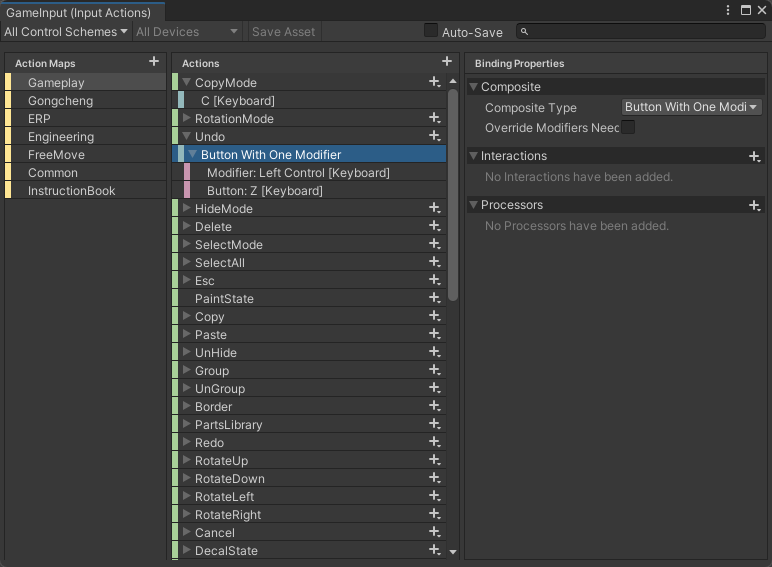Select the Engineering action map
Screen dimensions: 772x567
tap(61, 137)
